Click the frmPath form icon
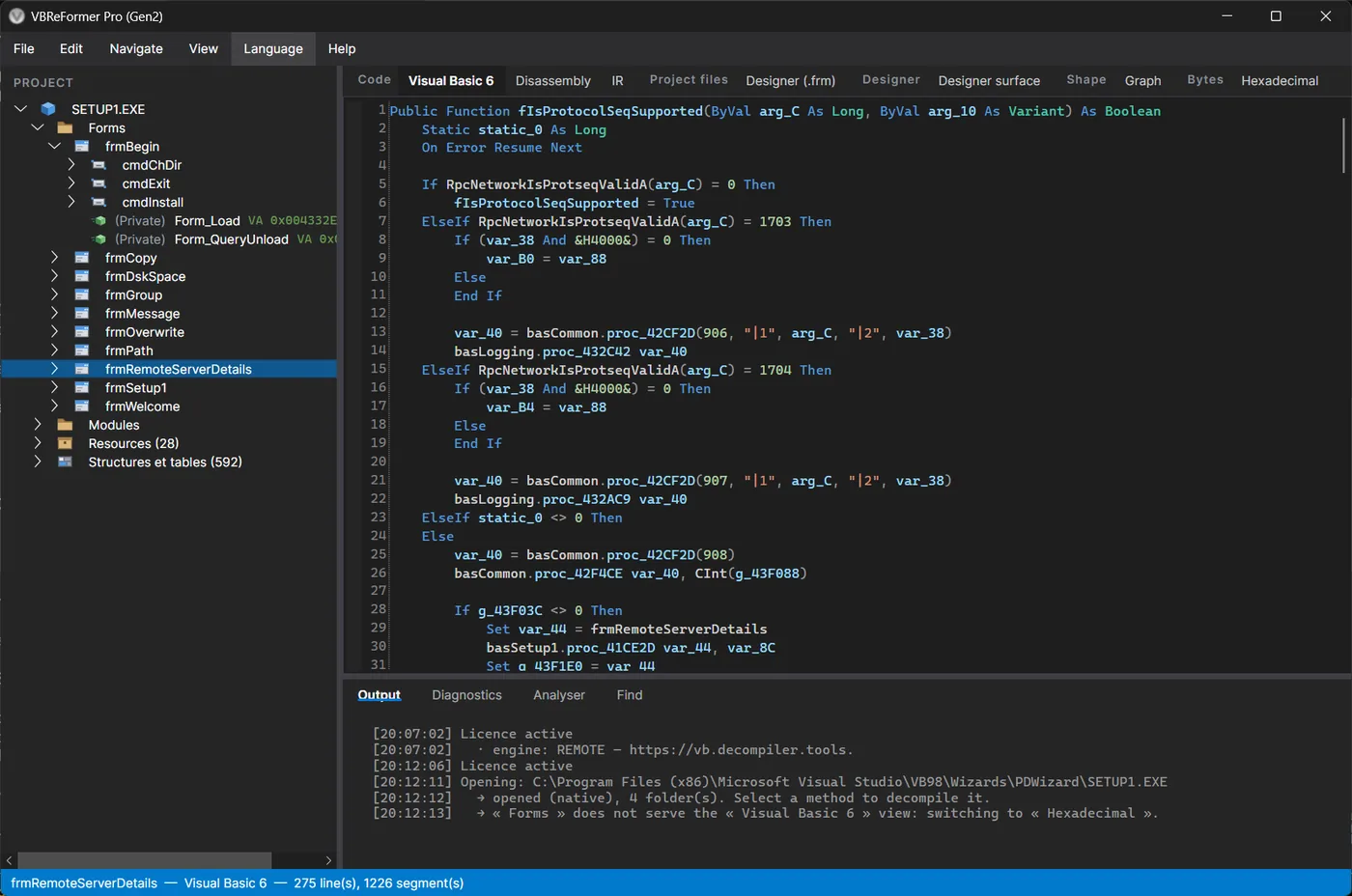The image size is (1352, 896). point(82,350)
